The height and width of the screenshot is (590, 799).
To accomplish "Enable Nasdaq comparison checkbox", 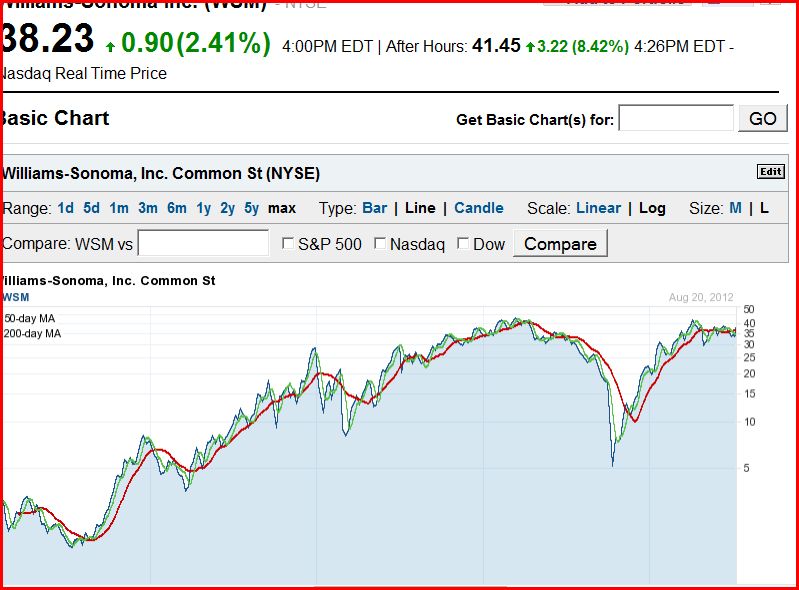I will pos(380,244).
